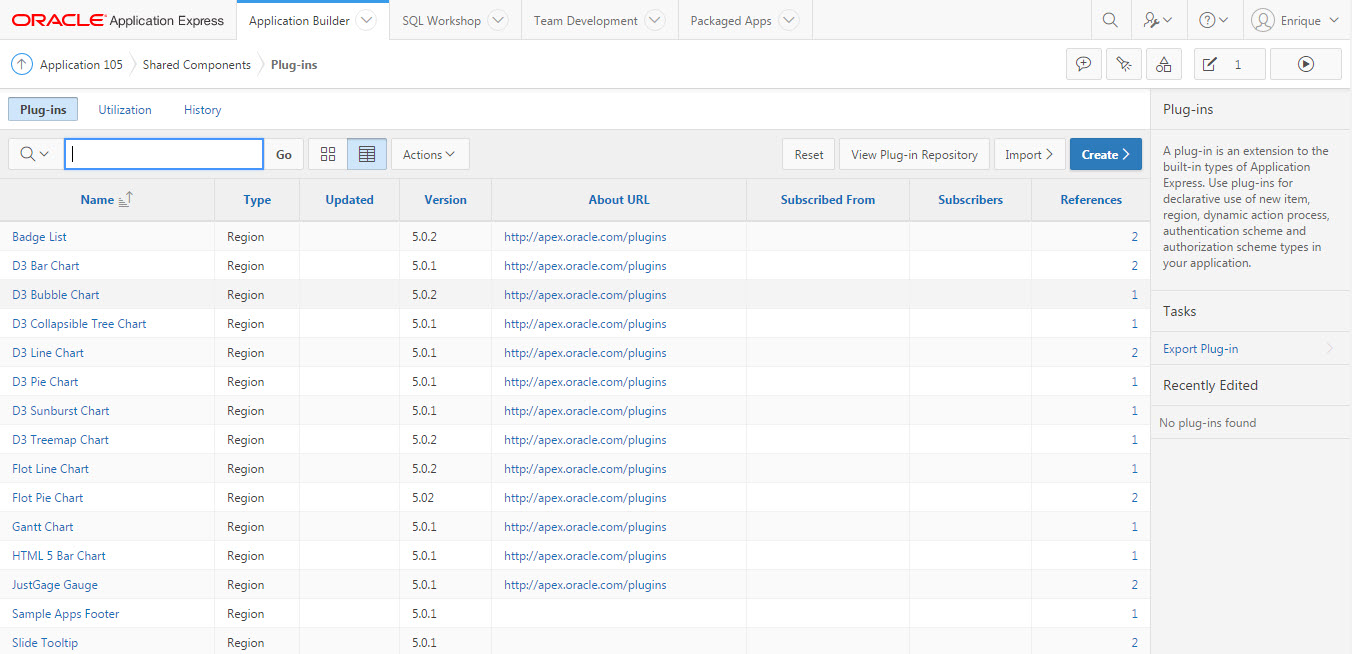This screenshot has width=1352, height=654.
Task: Open shared components shapes icon in toolbar
Action: (x=1164, y=63)
